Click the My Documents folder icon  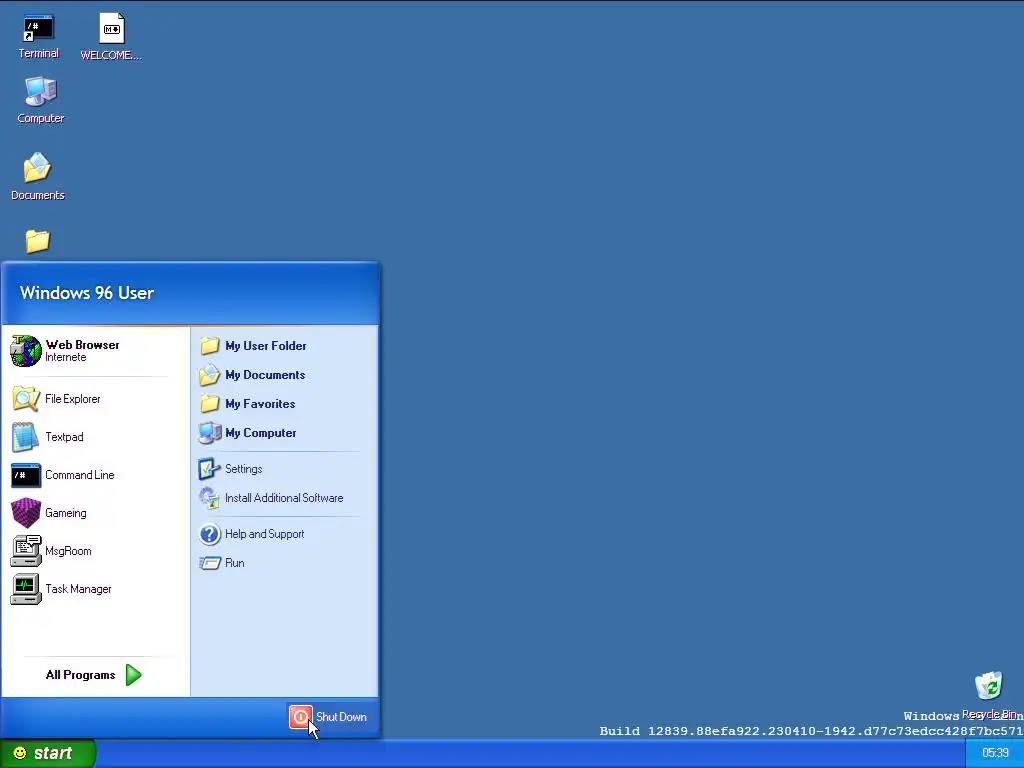click(x=210, y=375)
